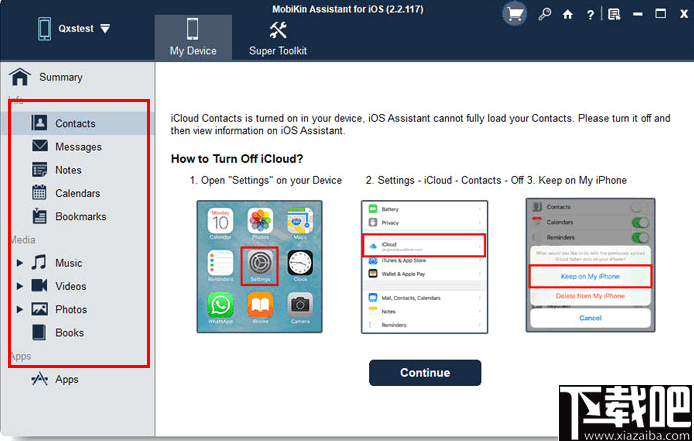Select Contacts in the sidebar
This screenshot has width=694, height=441.
[x=75, y=123]
